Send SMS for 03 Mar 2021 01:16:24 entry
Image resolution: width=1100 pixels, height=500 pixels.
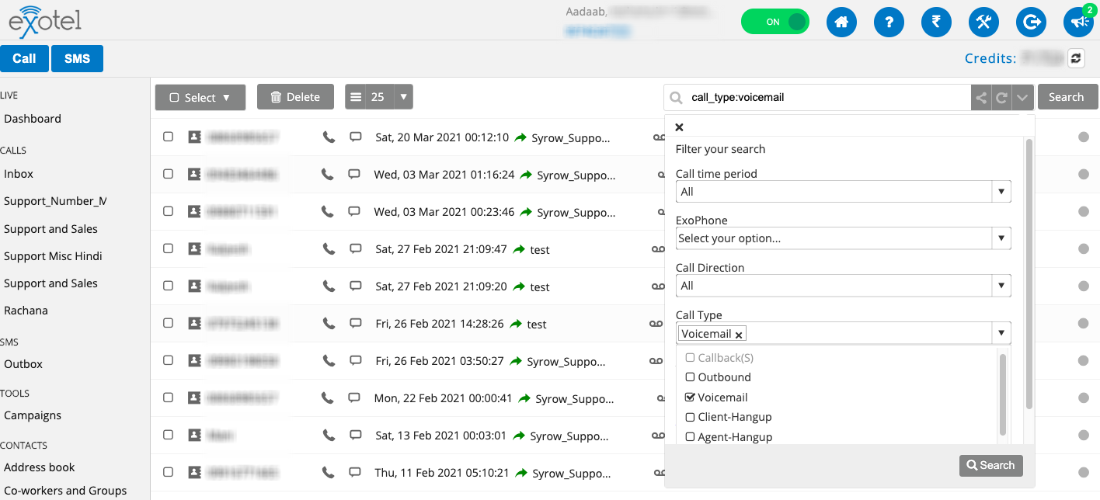coord(354,174)
